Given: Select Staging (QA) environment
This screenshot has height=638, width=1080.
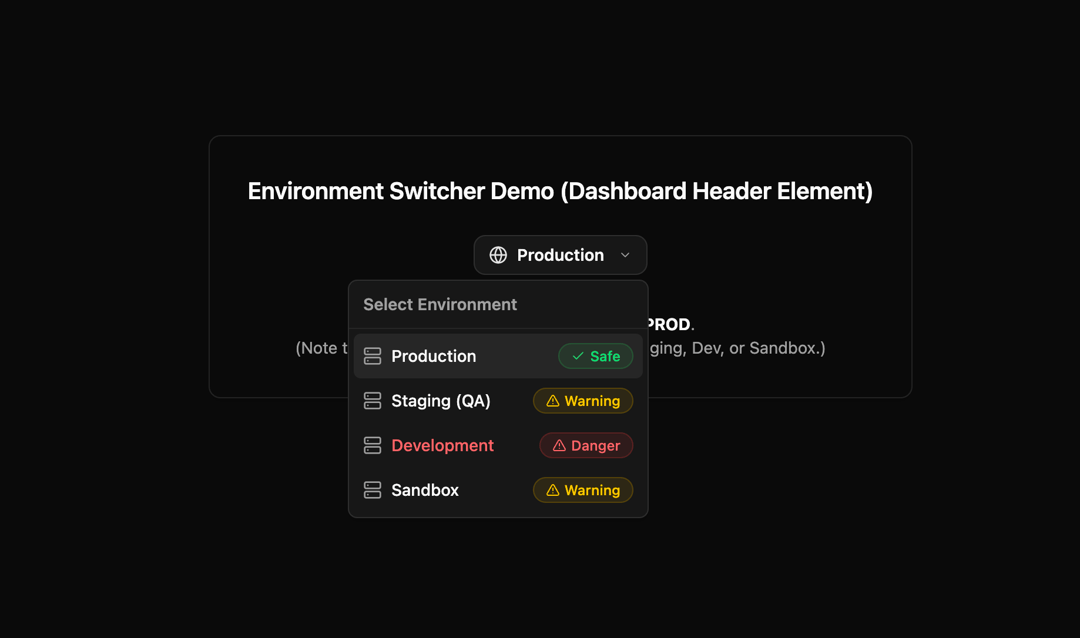Looking at the screenshot, I should [498, 401].
